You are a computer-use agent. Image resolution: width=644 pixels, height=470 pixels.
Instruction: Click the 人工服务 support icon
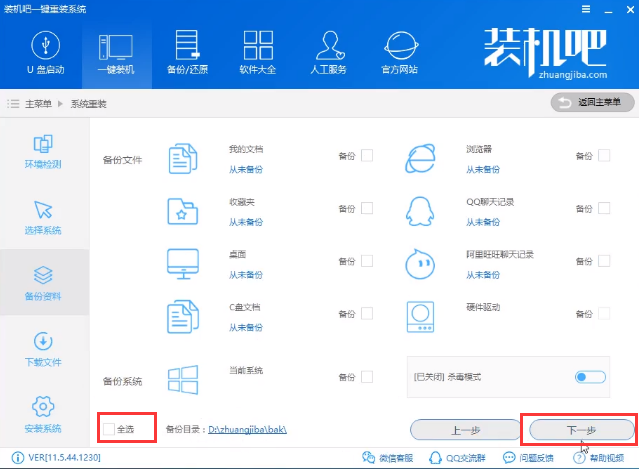click(x=330, y=52)
